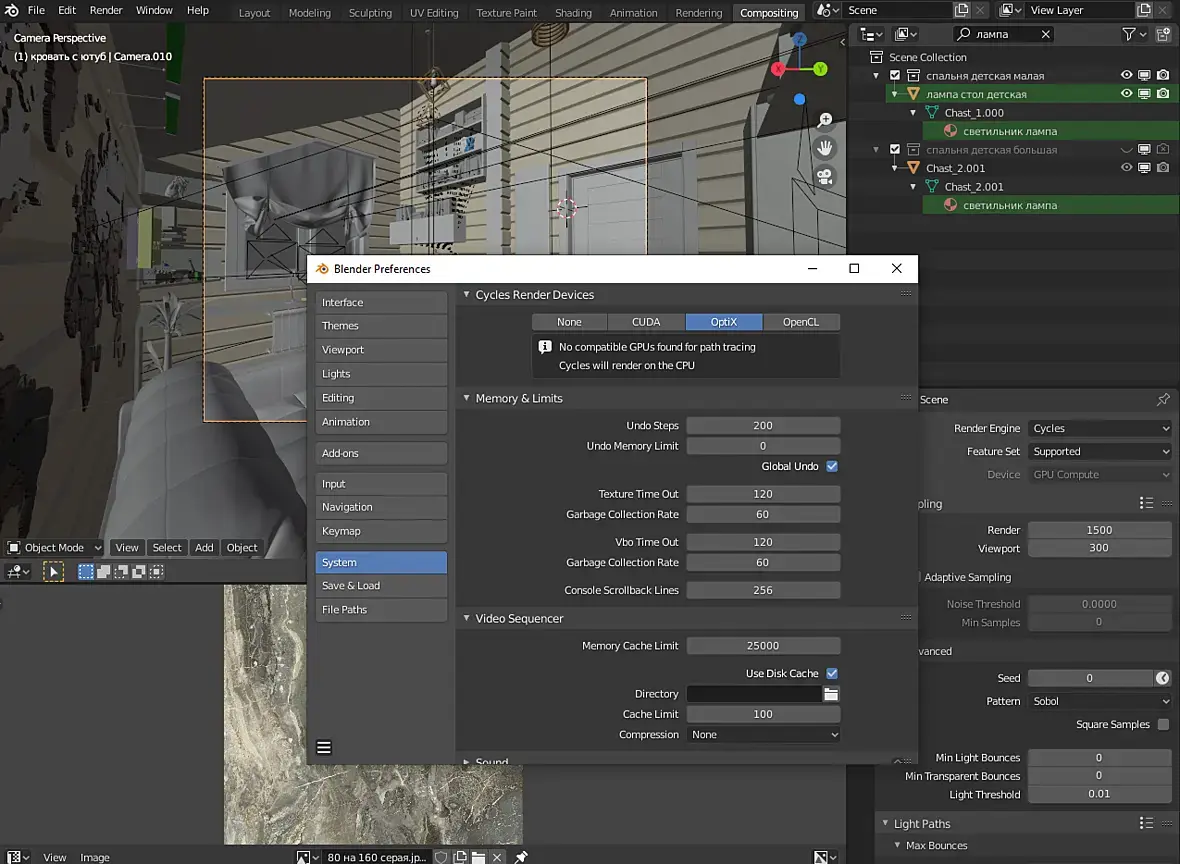Click the Outliner filter funnel icon
The height and width of the screenshot is (864, 1180).
(1129, 34)
